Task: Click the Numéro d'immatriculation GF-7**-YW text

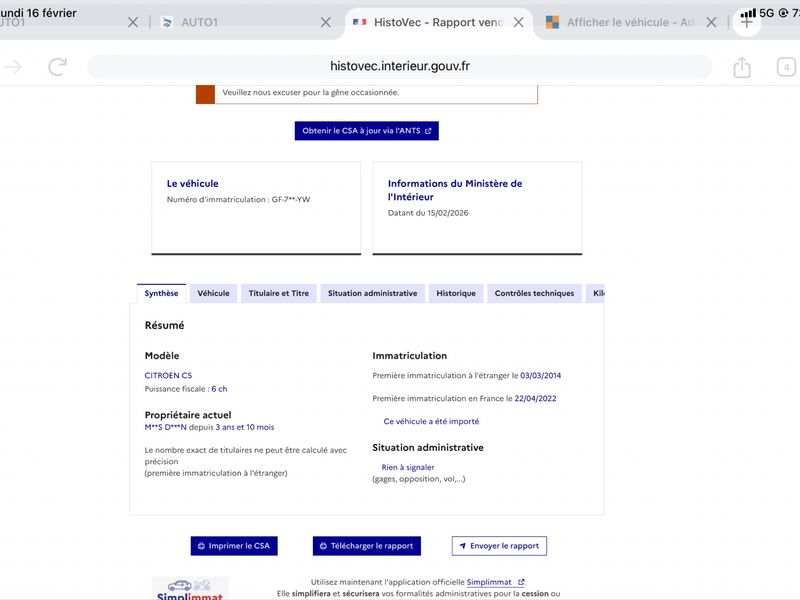Action: click(x=238, y=199)
